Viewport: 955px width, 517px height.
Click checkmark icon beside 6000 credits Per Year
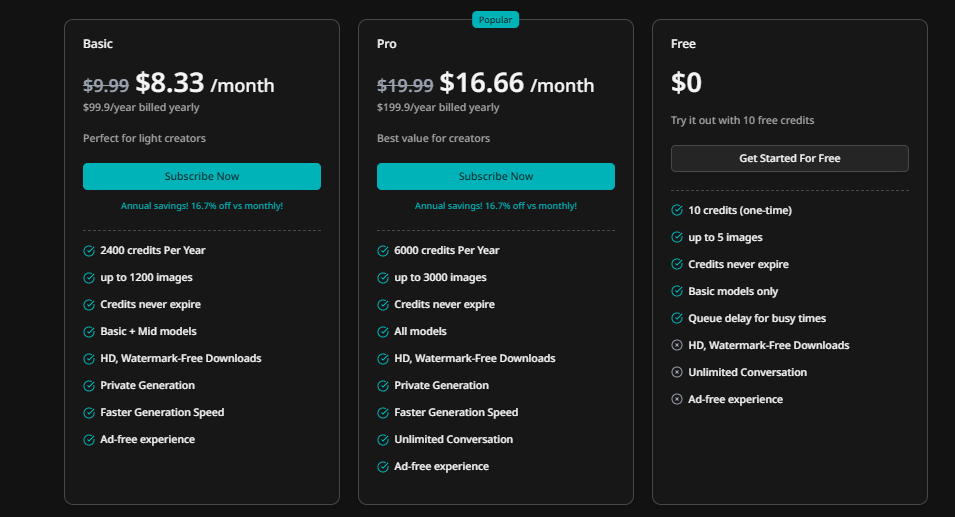[383, 250]
